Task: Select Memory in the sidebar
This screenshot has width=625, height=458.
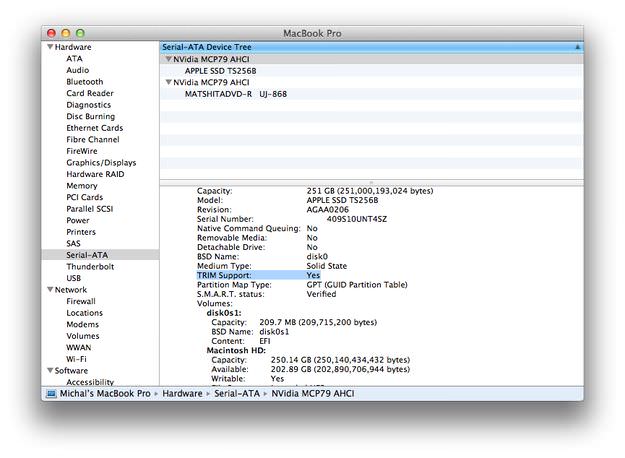Action: click(82, 186)
